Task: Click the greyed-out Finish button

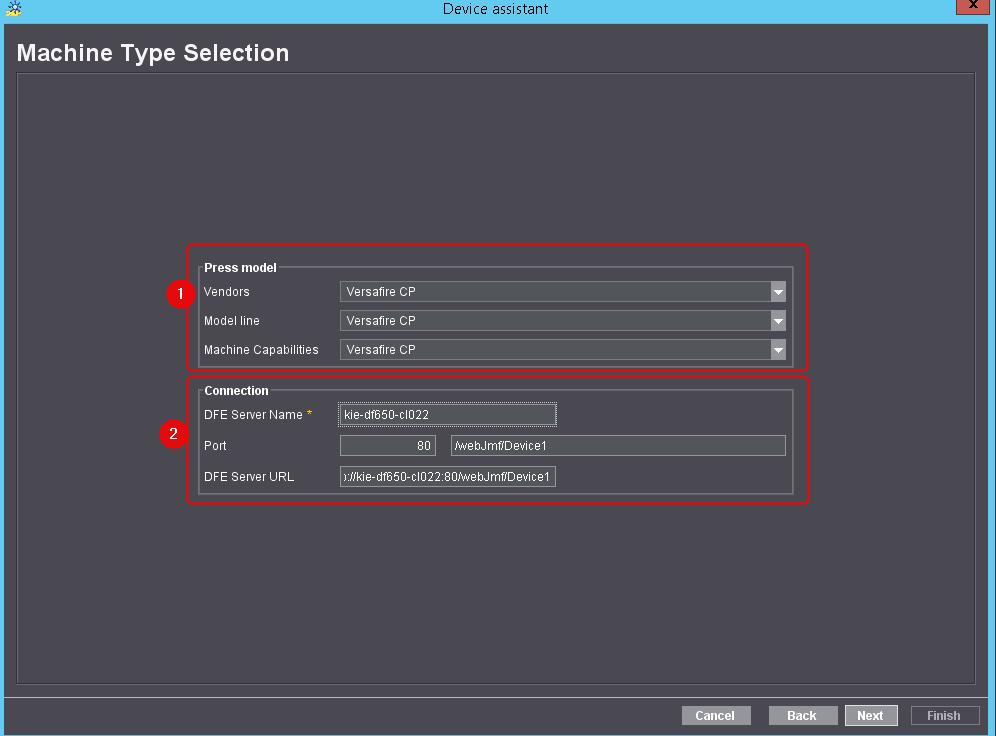Action: pos(944,716)
